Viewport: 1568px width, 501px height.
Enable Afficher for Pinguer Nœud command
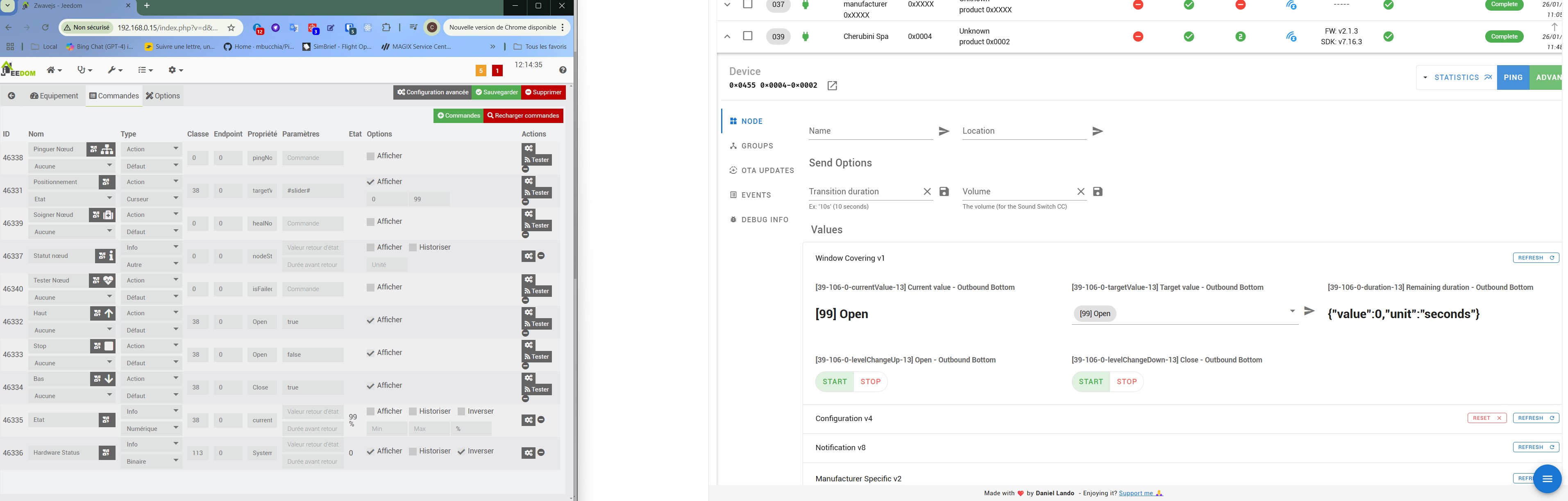(370, 157)
